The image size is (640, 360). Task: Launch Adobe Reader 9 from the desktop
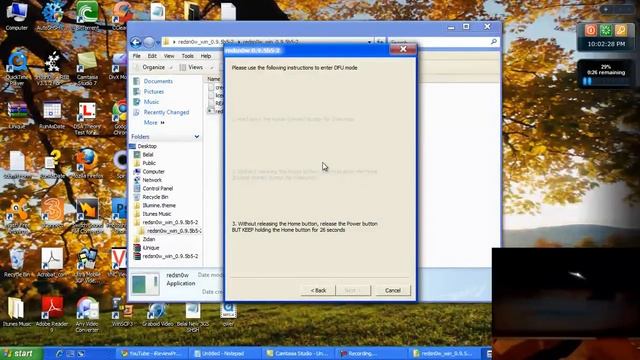[x=52, y=314]
